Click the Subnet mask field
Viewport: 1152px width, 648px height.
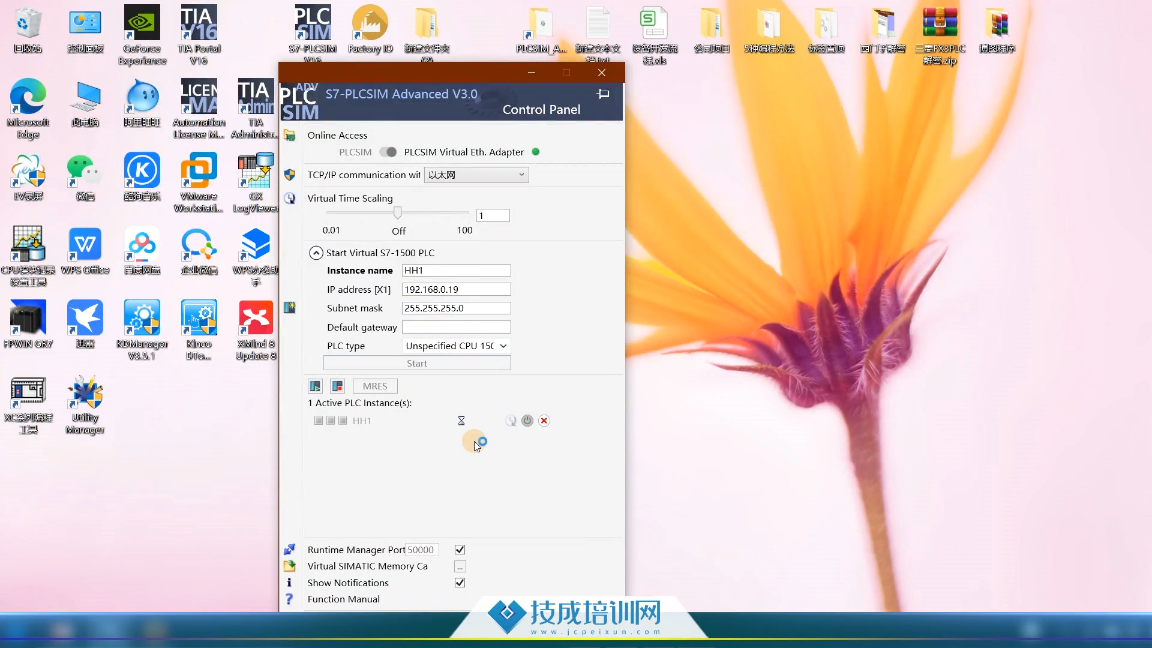(456, 308)
